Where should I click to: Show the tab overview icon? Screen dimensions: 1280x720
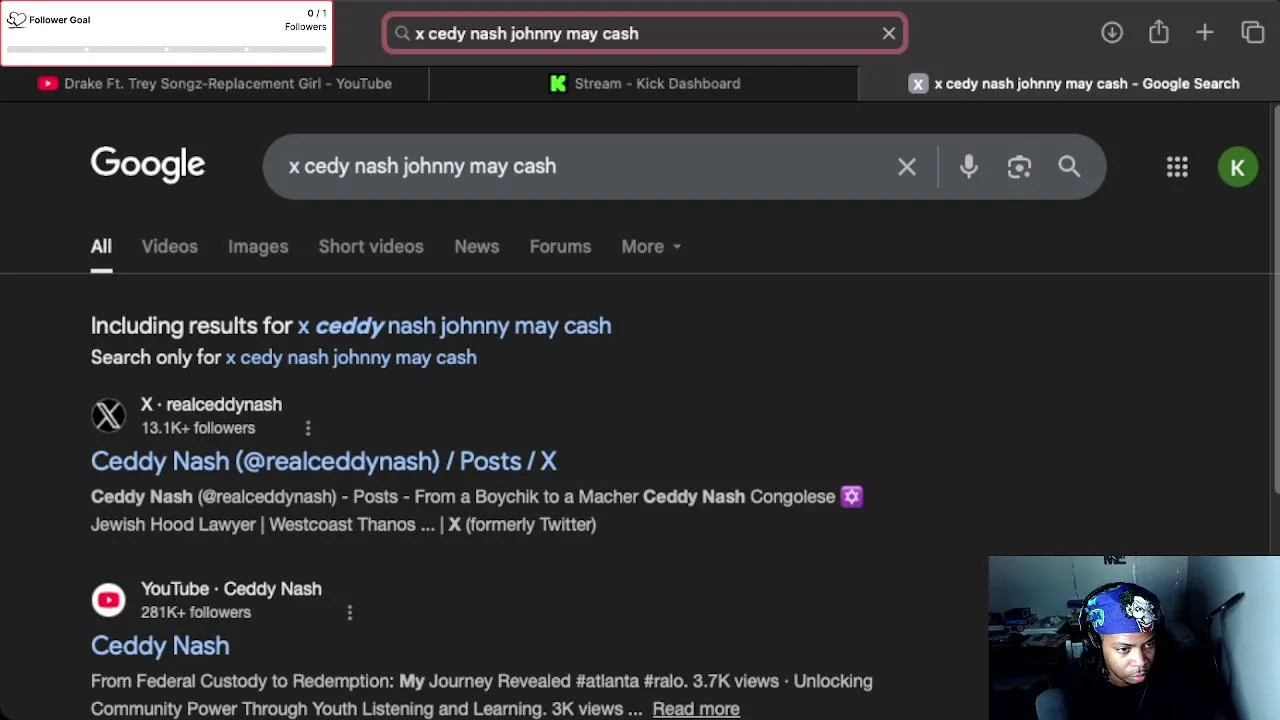tap(1253, 33)
